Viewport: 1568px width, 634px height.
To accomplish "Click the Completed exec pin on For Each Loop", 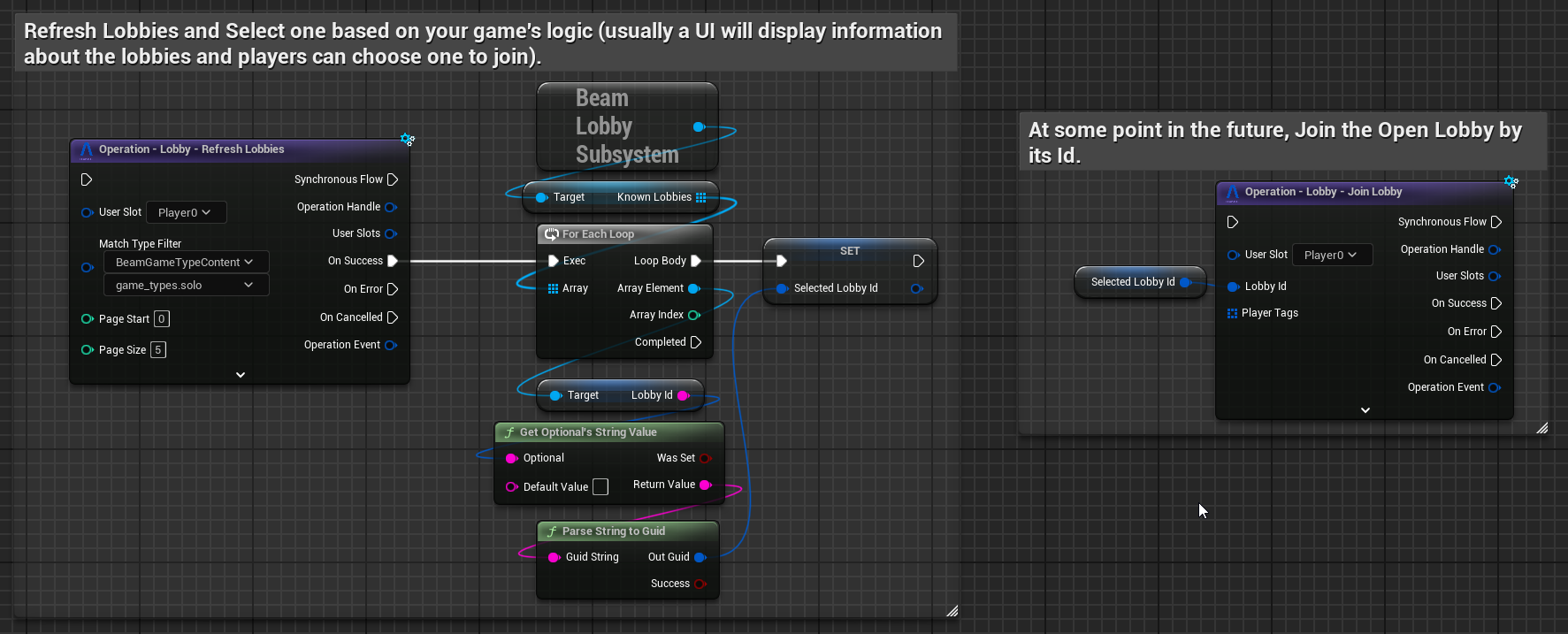I will click(x=696, y=342).
